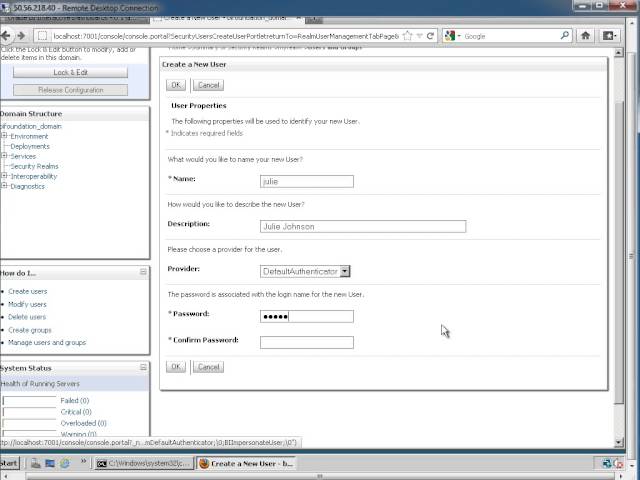Focus the Password input field
Image resolution: width=640 pixels, height=480 pixels.
point(307,316)
